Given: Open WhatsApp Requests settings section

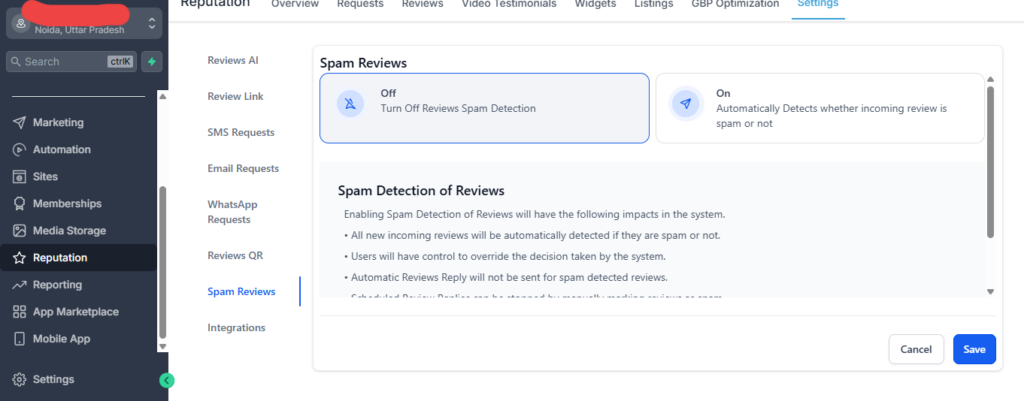Looking at the screenshot, I should [x=234, y=212].
